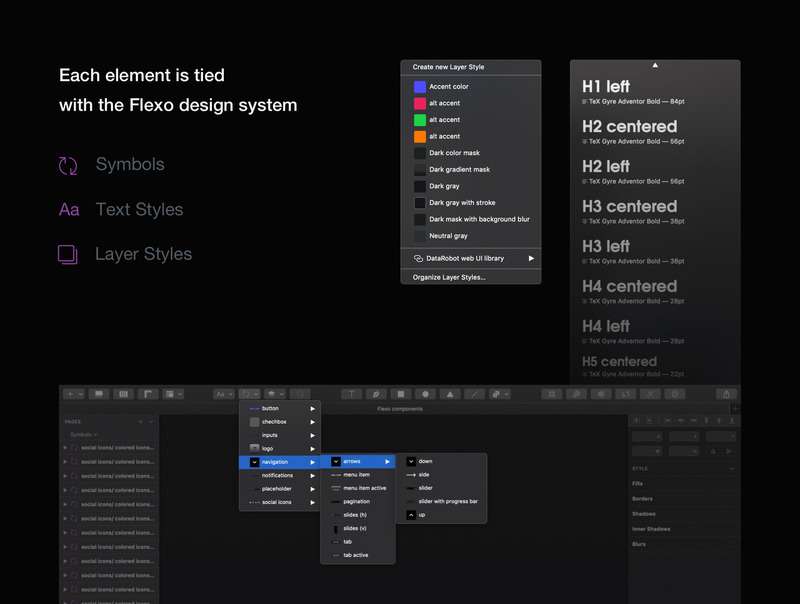Open 'Organize Layer Styles...'
800x604 pixels.
(449, 277)
